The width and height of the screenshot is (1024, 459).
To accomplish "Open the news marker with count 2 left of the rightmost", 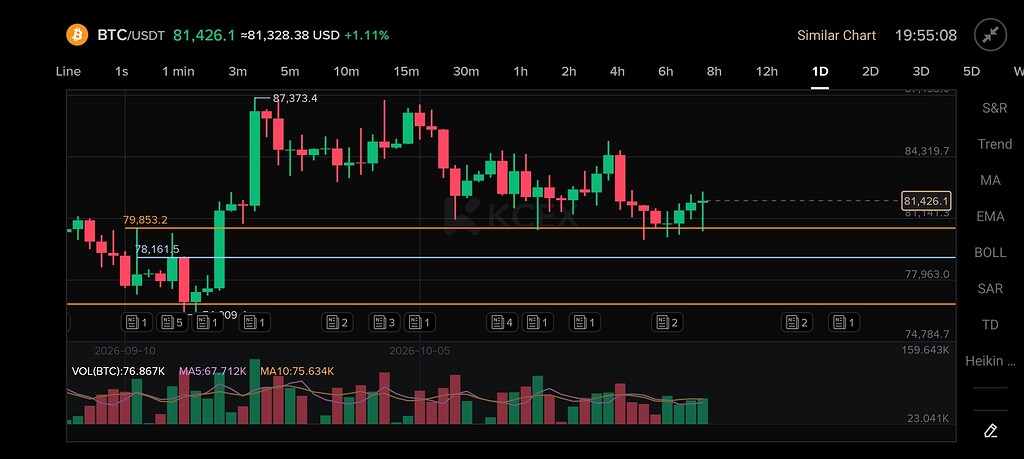I will [x=797, y=322].
